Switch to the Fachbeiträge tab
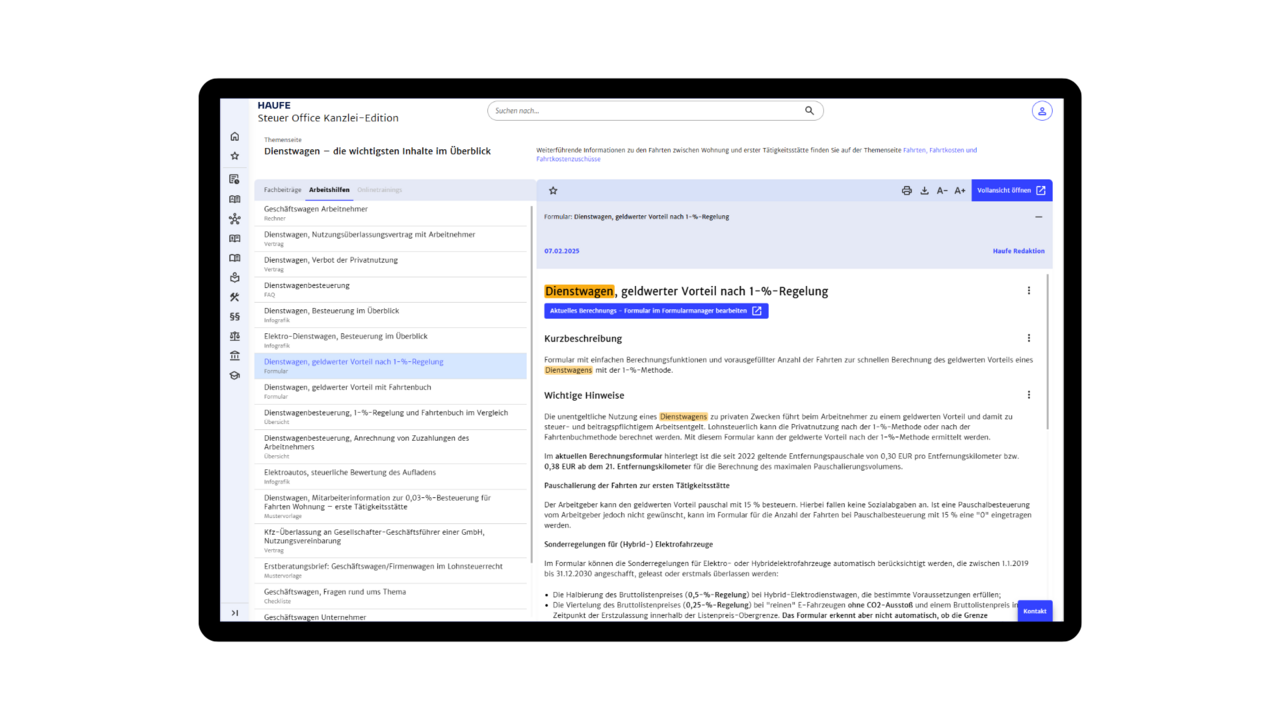The width and height of the screenshot is (1280, 720). [282, 190]
